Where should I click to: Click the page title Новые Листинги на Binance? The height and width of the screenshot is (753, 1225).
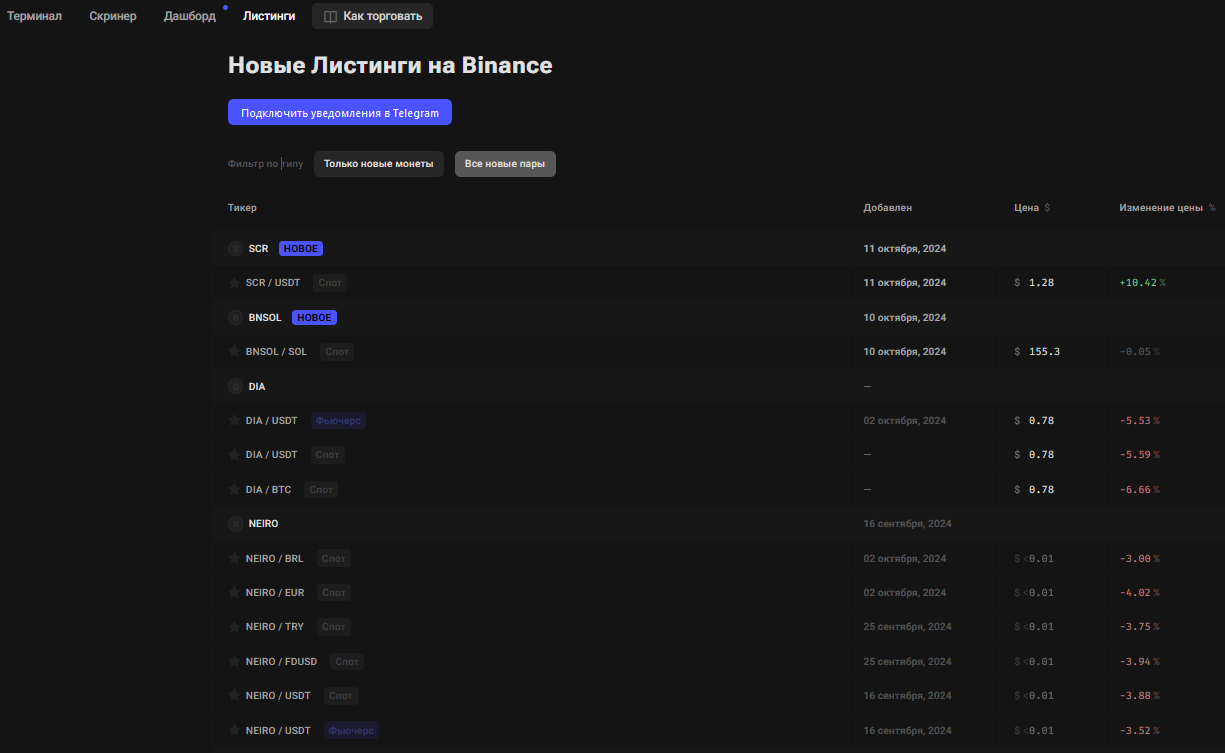(x=390, y=66)
